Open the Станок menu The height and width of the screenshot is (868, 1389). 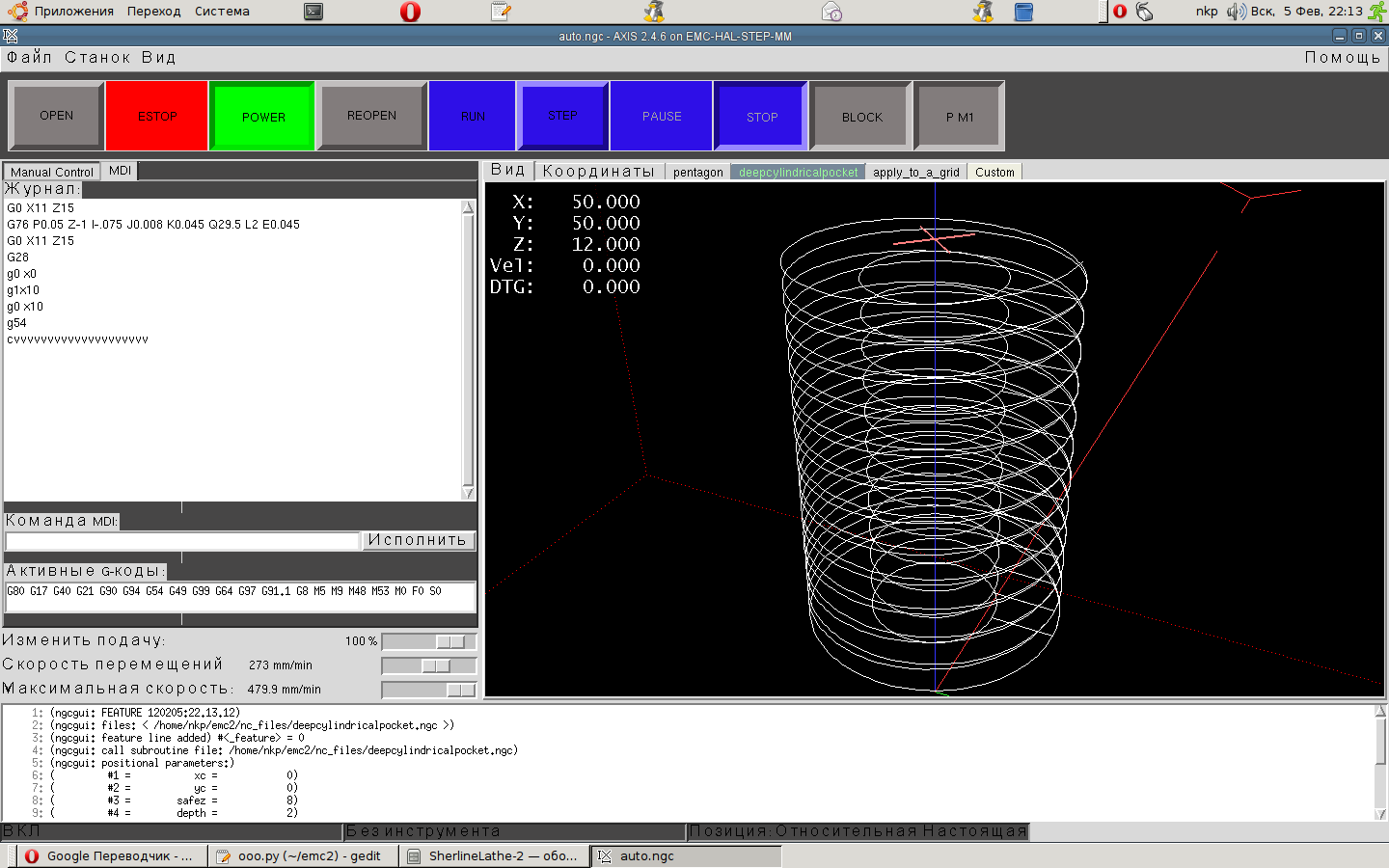pyautogui.click(x=97, y=58)
